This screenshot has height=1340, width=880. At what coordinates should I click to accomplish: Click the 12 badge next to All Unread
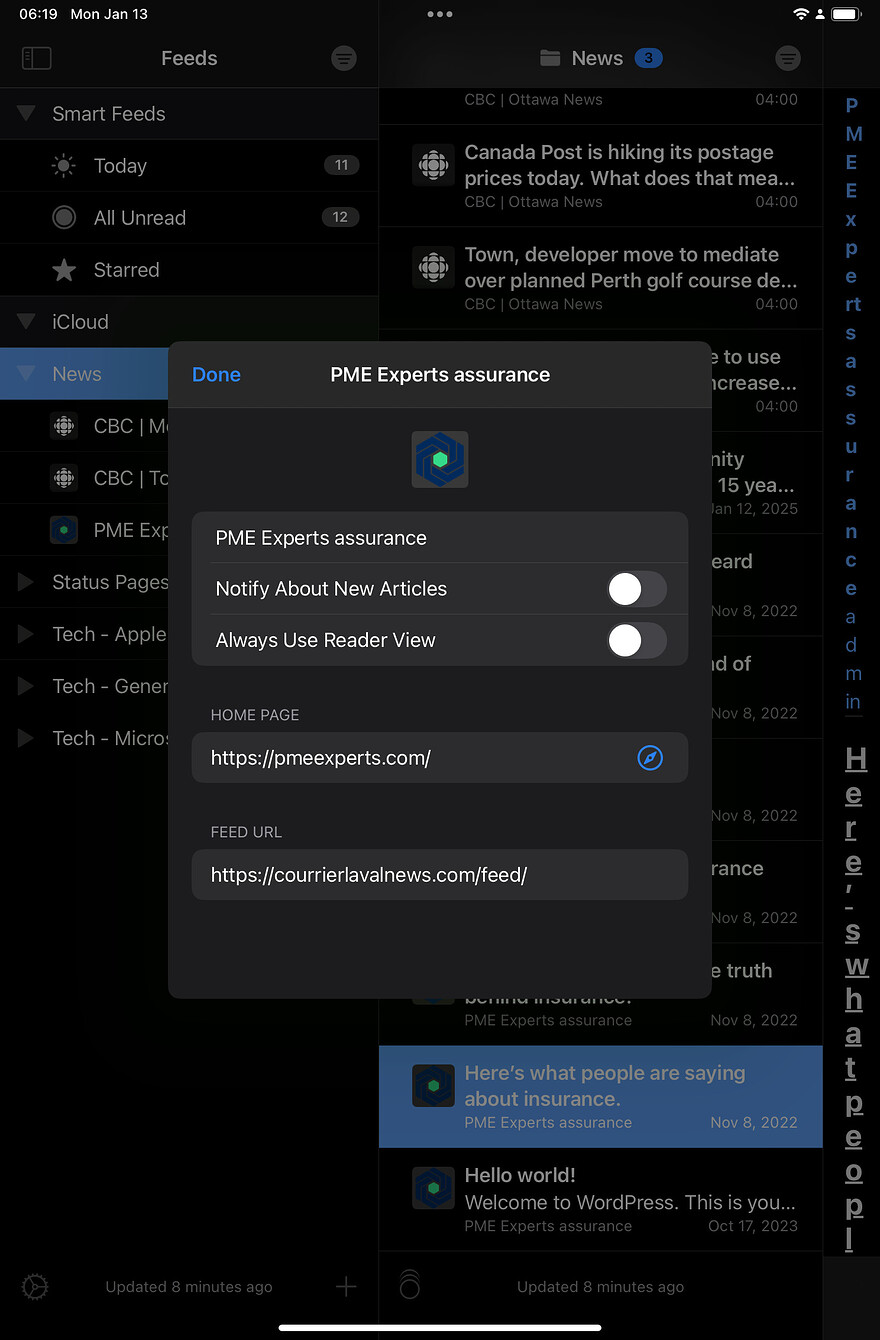pyautogui.click(x=341, y=218)
